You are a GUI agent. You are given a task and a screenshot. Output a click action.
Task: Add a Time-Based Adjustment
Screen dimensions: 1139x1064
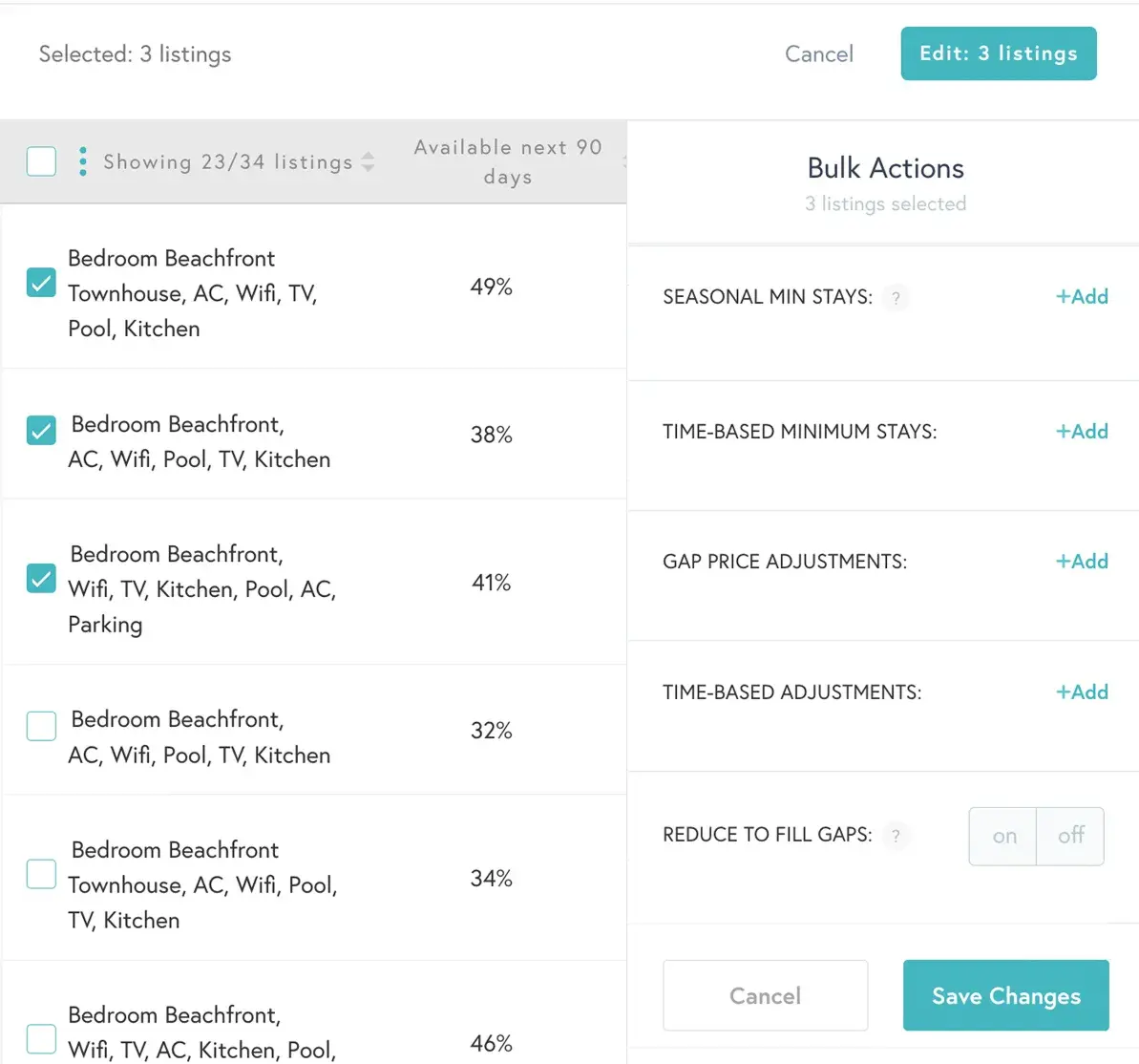1082,692
